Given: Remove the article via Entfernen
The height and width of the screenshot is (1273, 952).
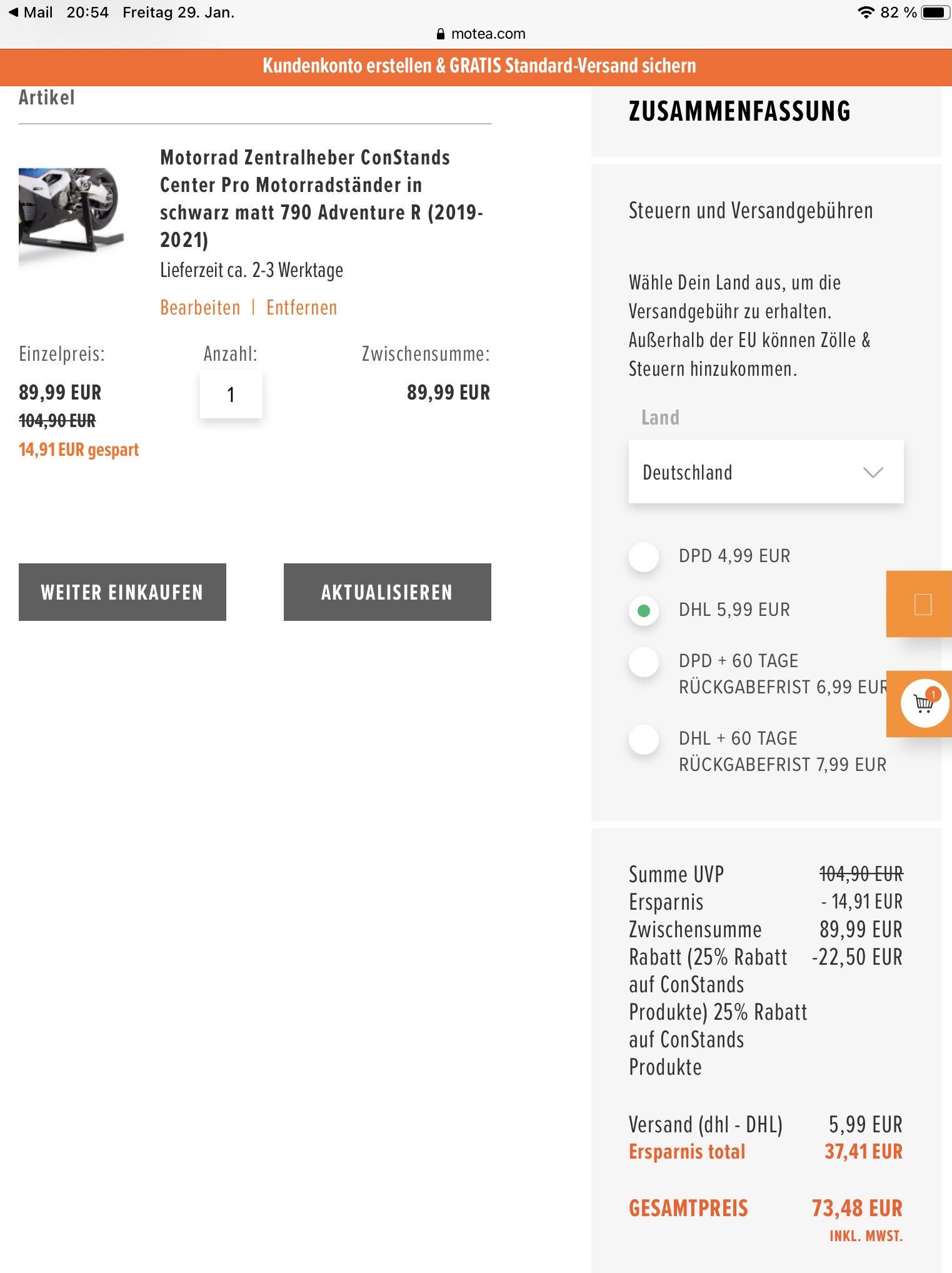Looking at the screenshot, I should pos(301,308).
